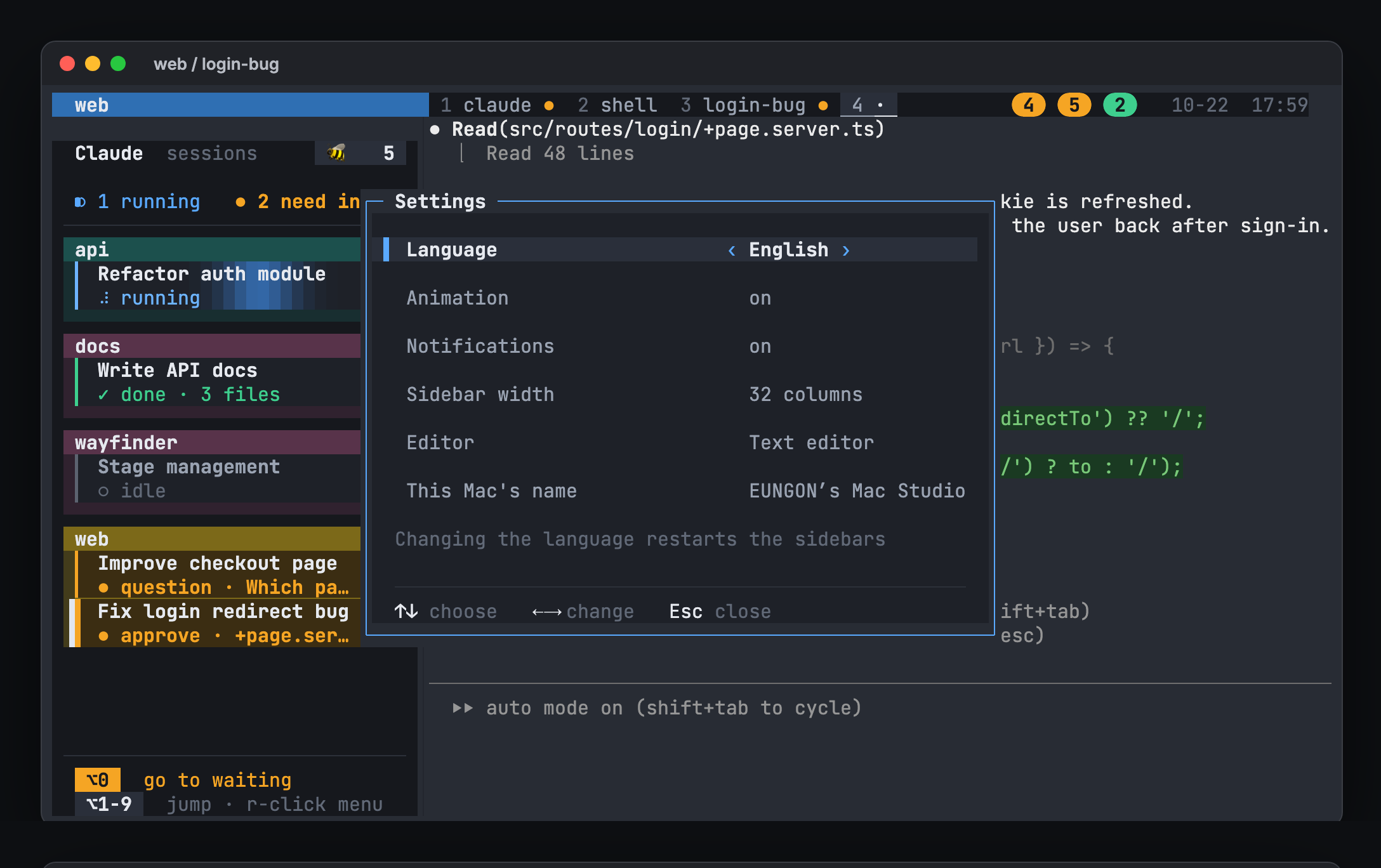Click the orange badge showing 4
The height and width of the screenshot is (868, 1381).
[1028, 105]
